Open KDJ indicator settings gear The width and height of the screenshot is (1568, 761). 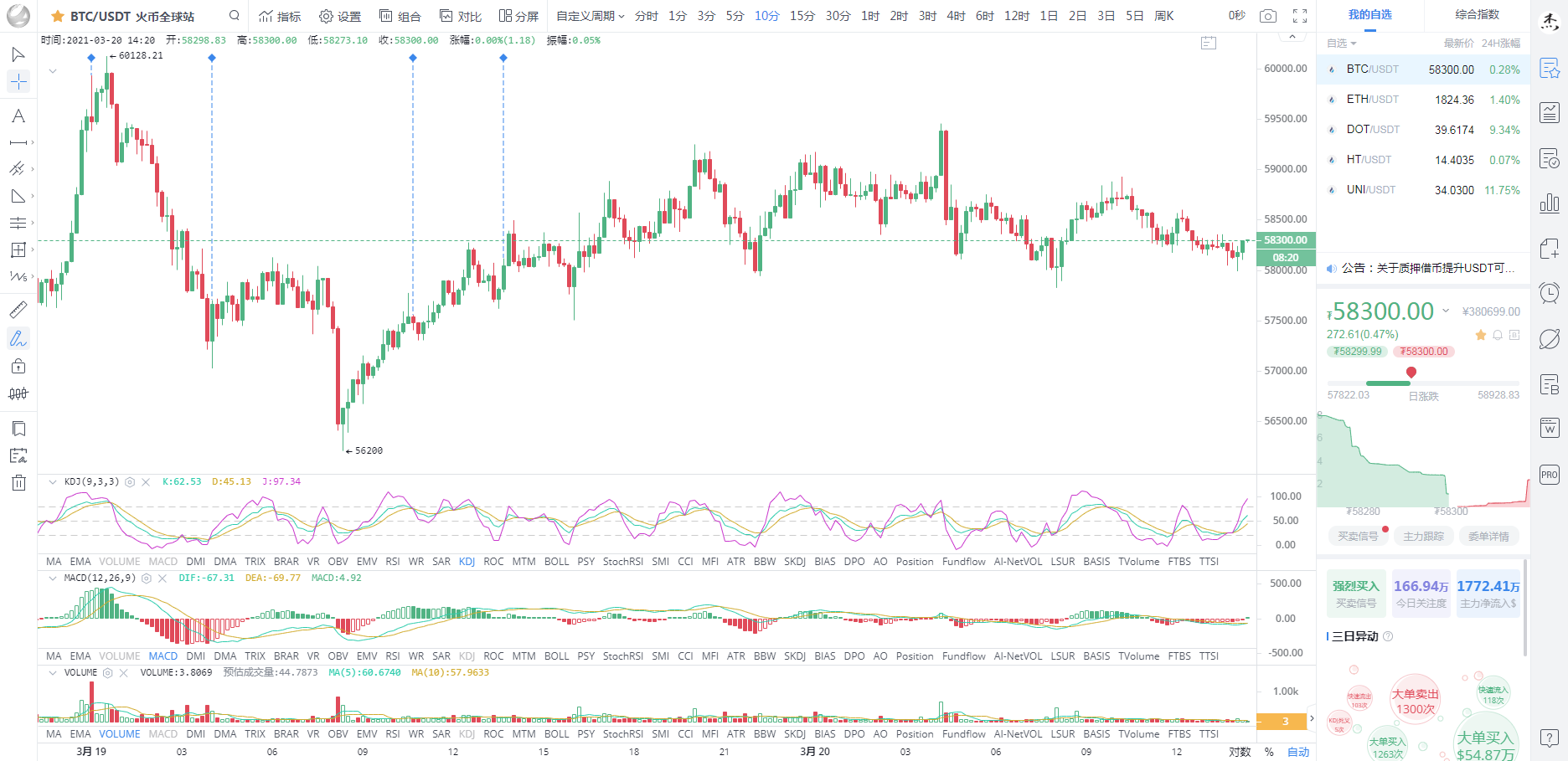(130, 482)
